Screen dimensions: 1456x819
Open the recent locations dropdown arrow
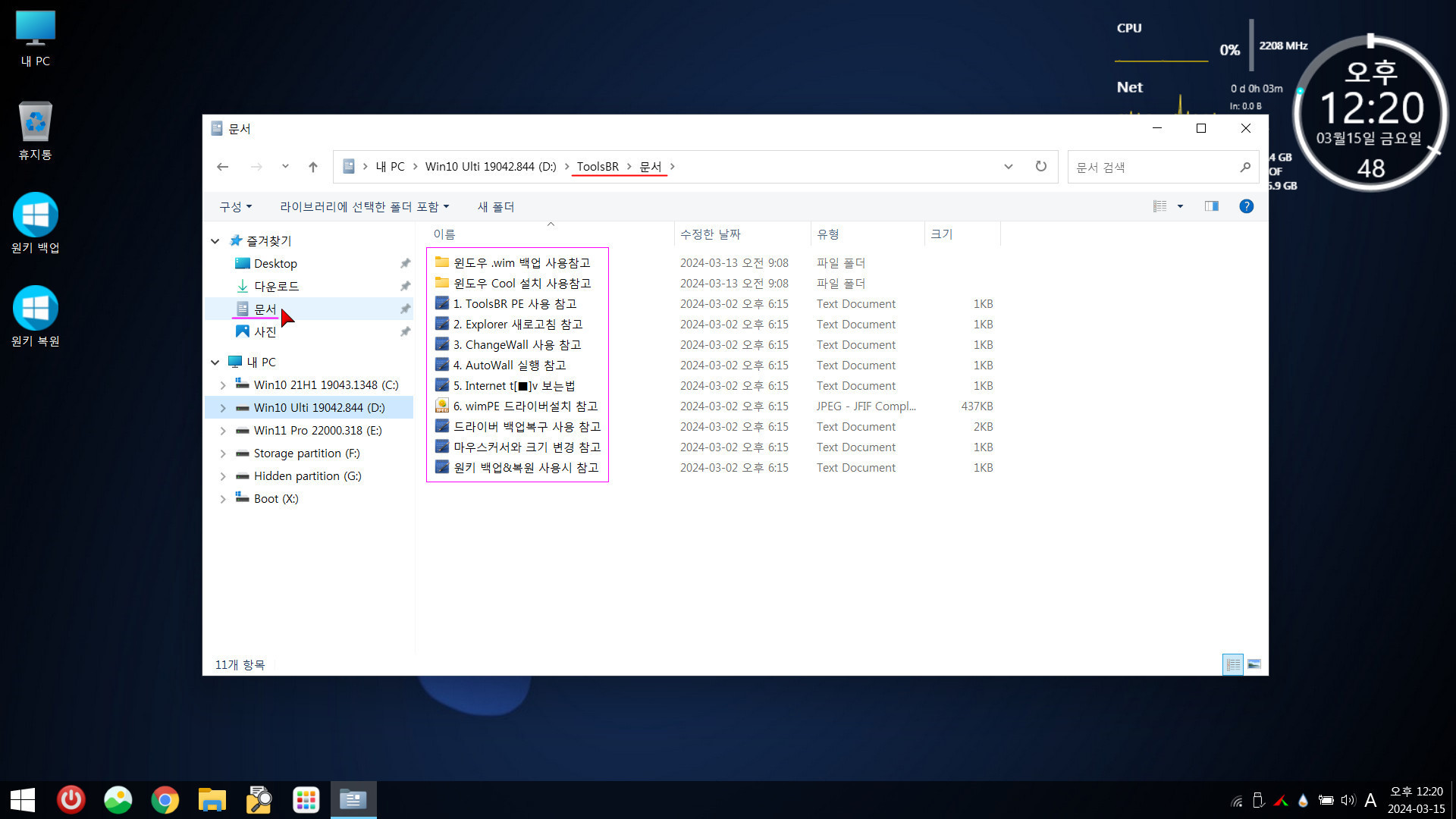coord(285,167)
